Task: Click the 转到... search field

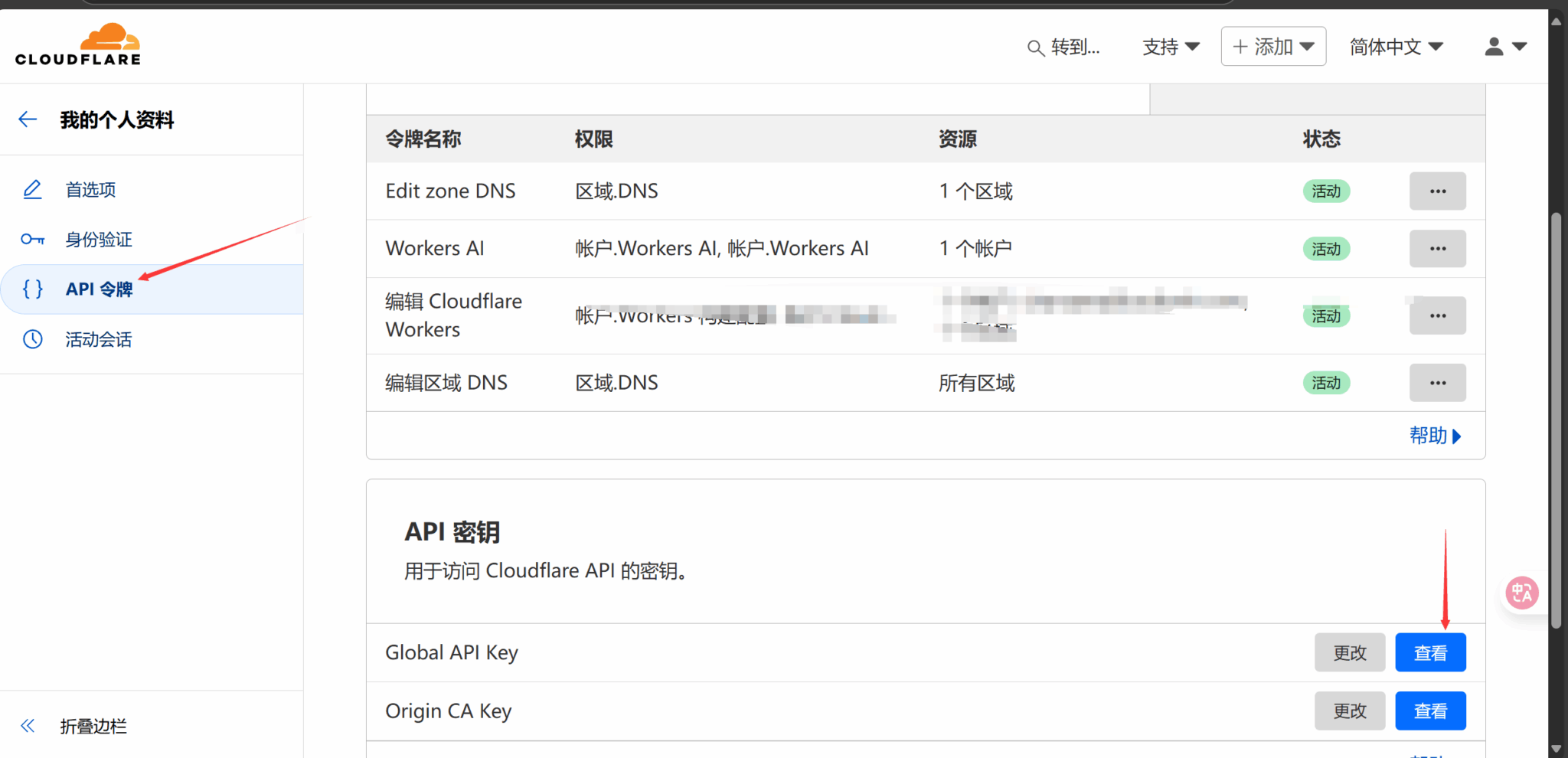Action: 1064,47
